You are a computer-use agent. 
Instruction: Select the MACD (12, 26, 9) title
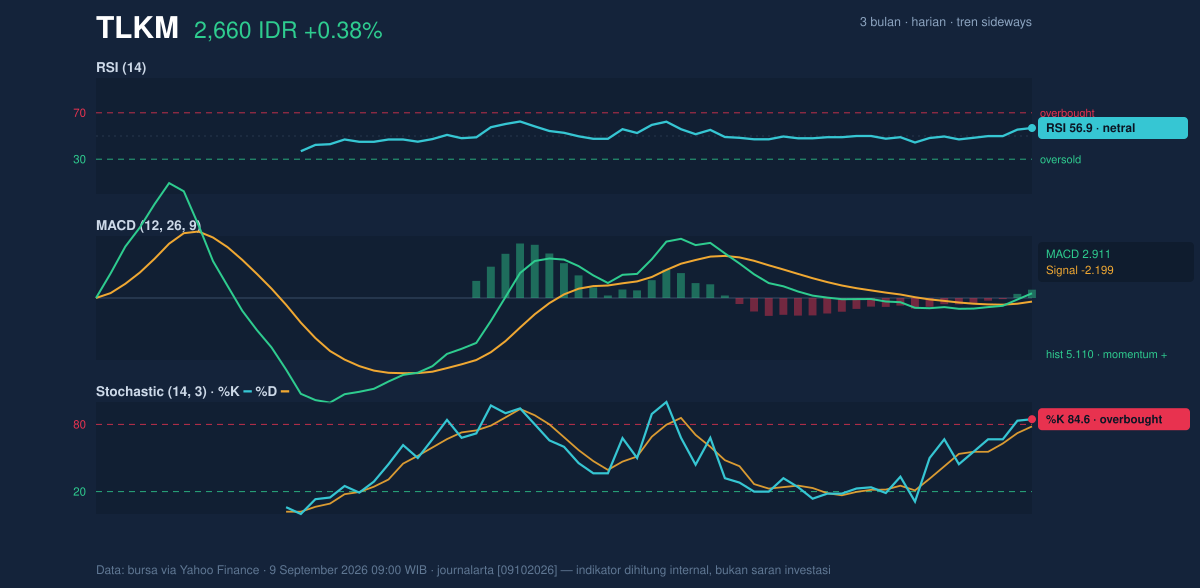(148, 226)
